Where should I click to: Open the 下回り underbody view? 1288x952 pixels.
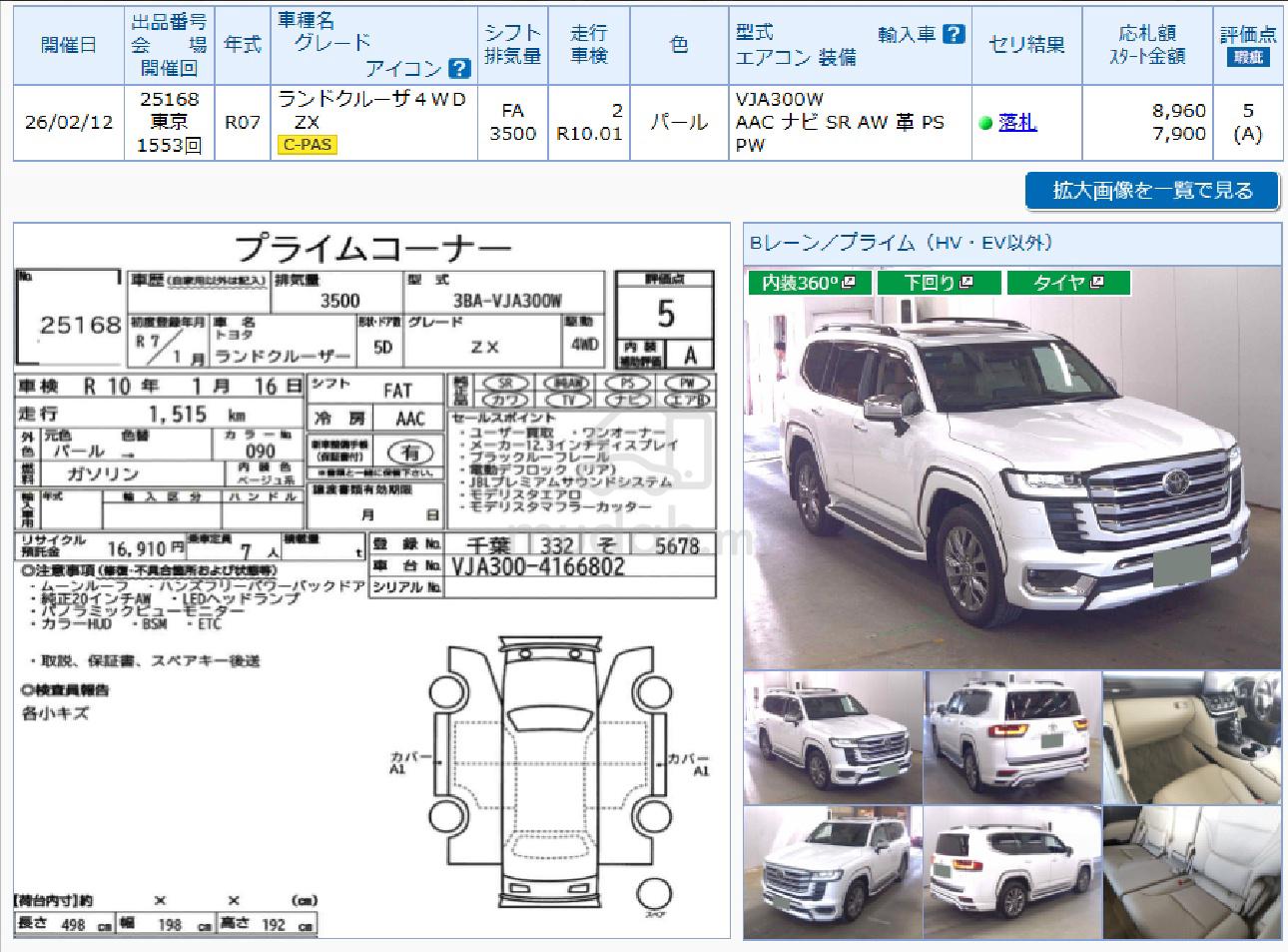tap(939, 283)
